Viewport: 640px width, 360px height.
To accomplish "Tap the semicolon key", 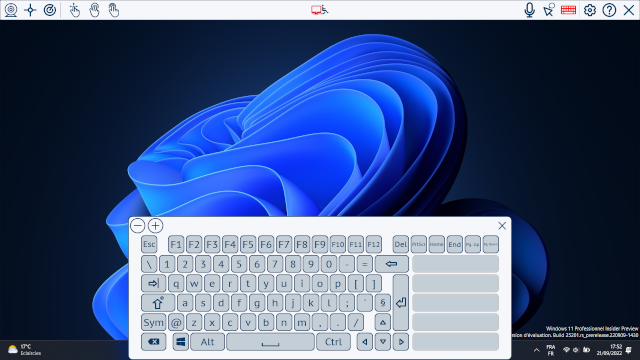I will [x=347, y=303].
